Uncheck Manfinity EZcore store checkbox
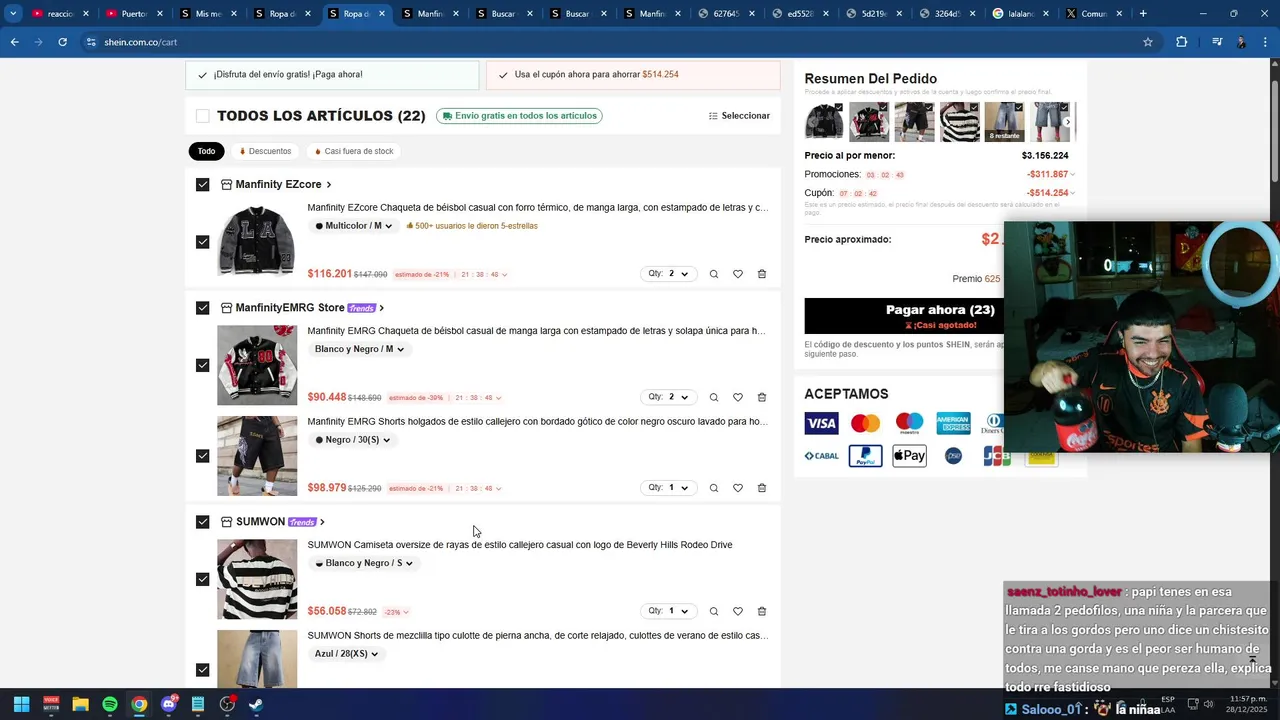This screenshot has height=720, width=1280. tap(203, 185)
